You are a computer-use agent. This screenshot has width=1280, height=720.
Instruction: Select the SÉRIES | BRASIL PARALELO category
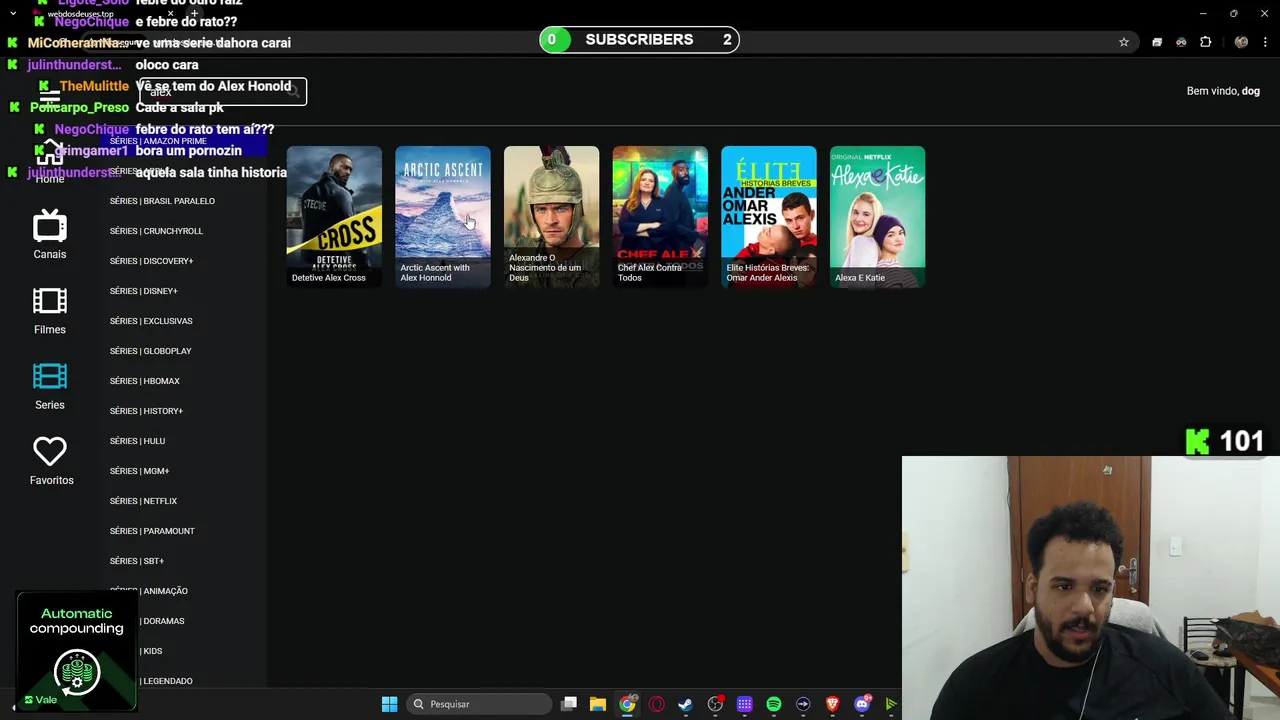pos(162,201)
